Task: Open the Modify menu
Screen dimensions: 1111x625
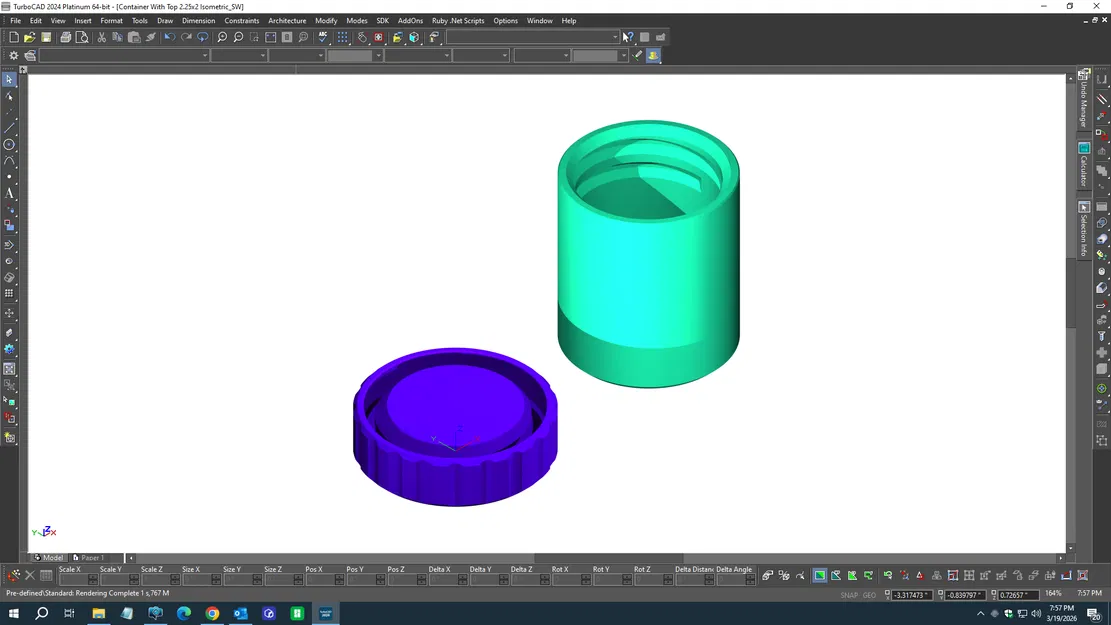Action: pyautogui.click(x=326, y=20)
